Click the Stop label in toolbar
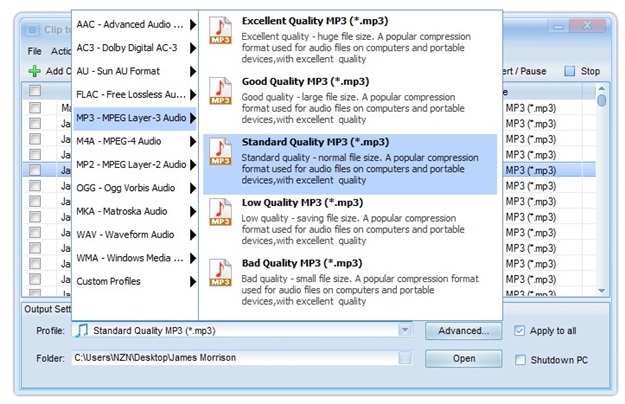 coord(590,71)
